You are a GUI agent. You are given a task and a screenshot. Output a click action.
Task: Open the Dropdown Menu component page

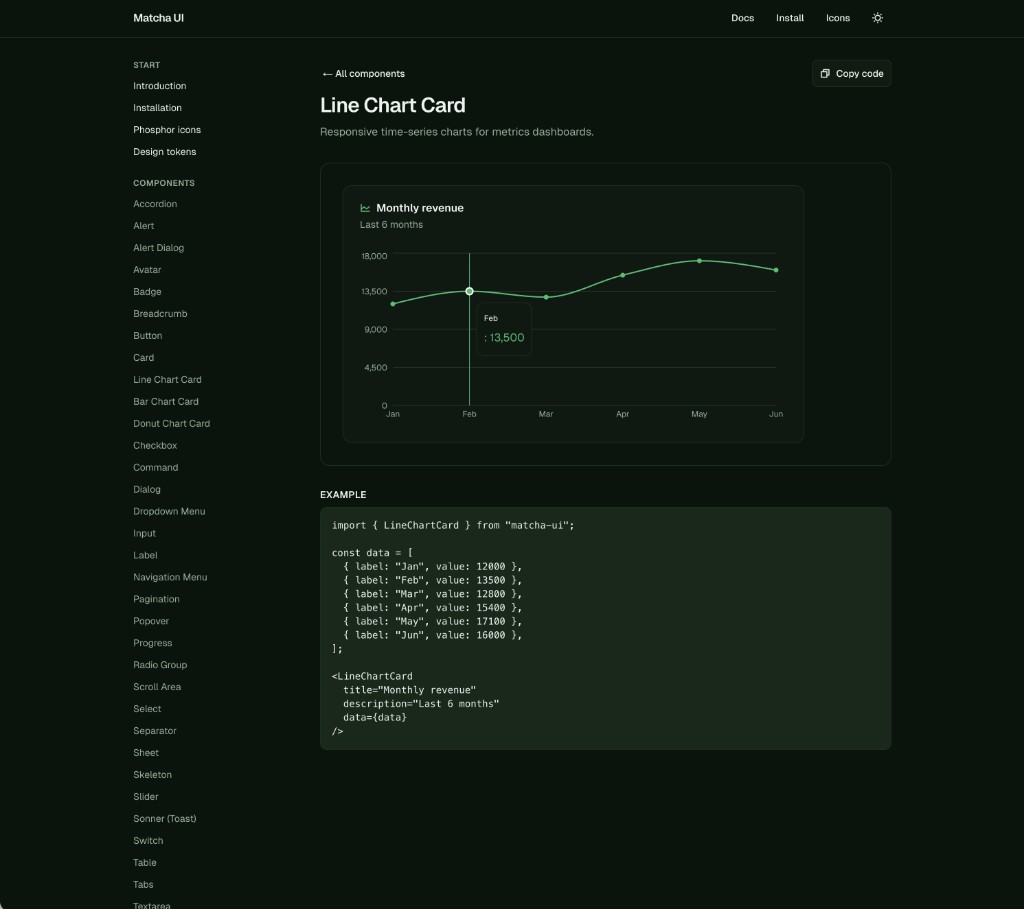[169, 511]
